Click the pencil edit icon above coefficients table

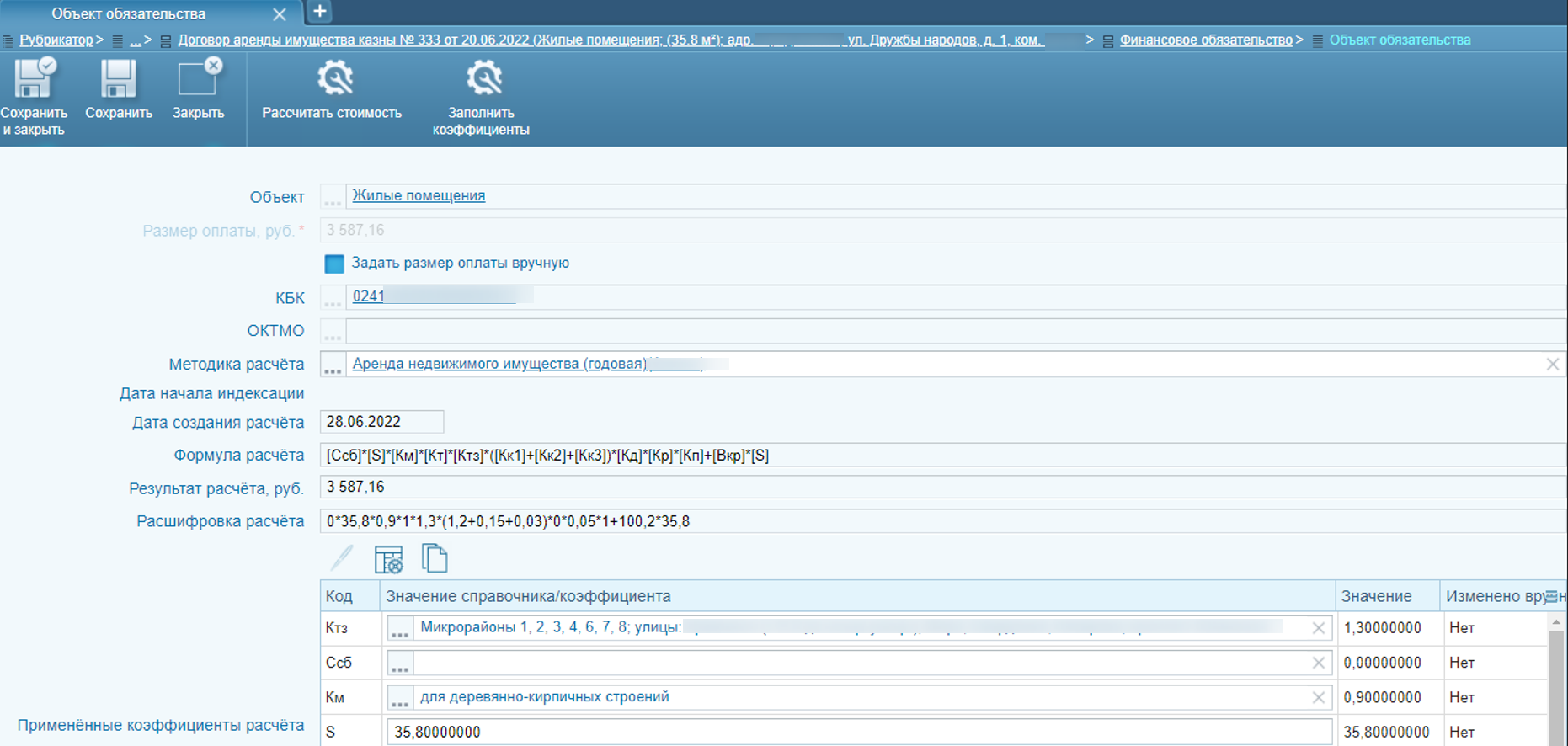point(342,558)
